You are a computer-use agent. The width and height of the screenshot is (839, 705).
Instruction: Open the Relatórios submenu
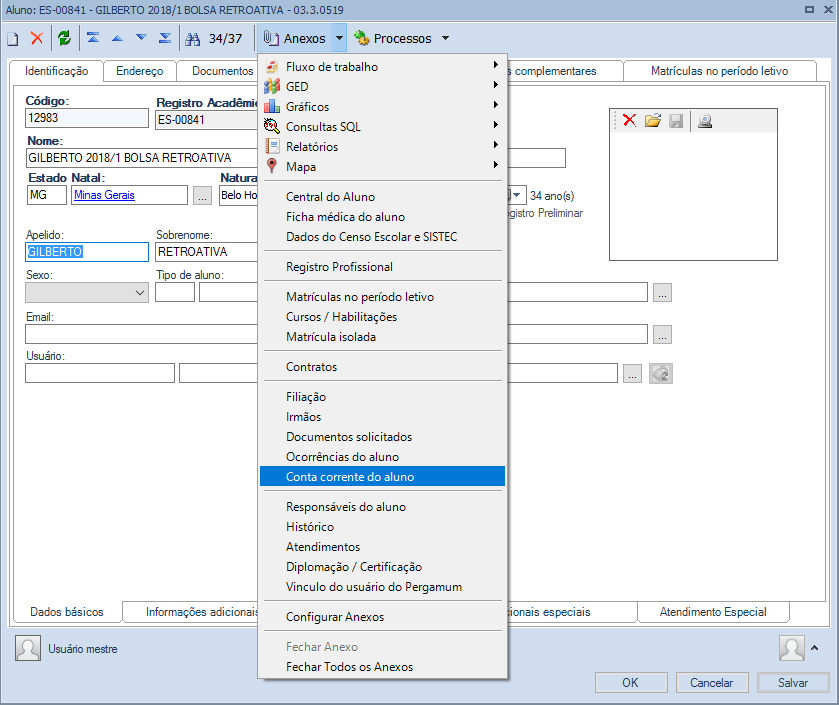pos(383,147)
